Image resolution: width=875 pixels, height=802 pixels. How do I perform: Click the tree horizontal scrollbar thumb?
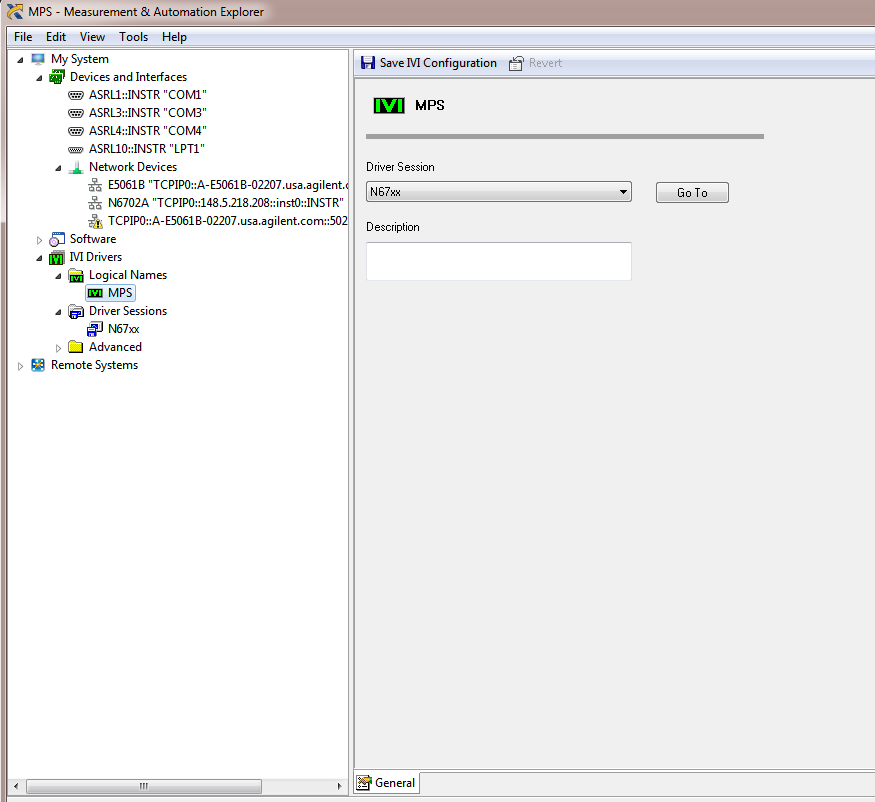click(144, 786)
